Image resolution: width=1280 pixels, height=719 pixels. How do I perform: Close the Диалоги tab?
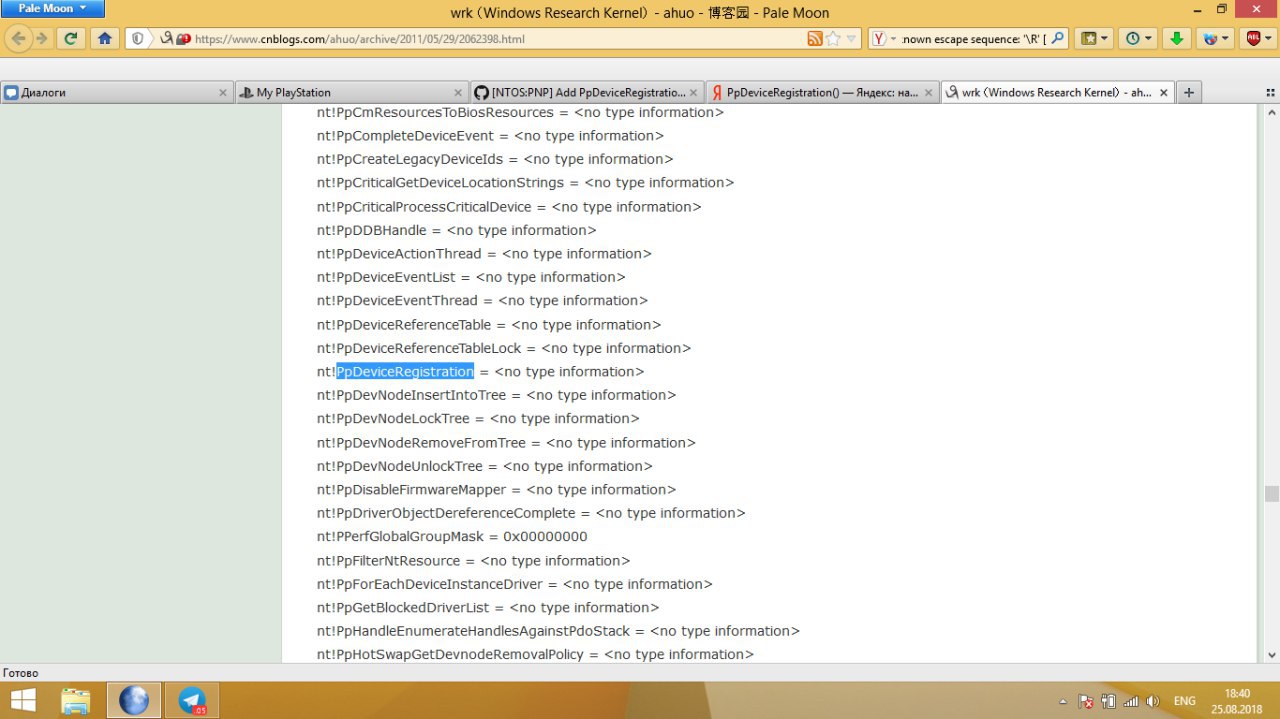pos(223,92)
